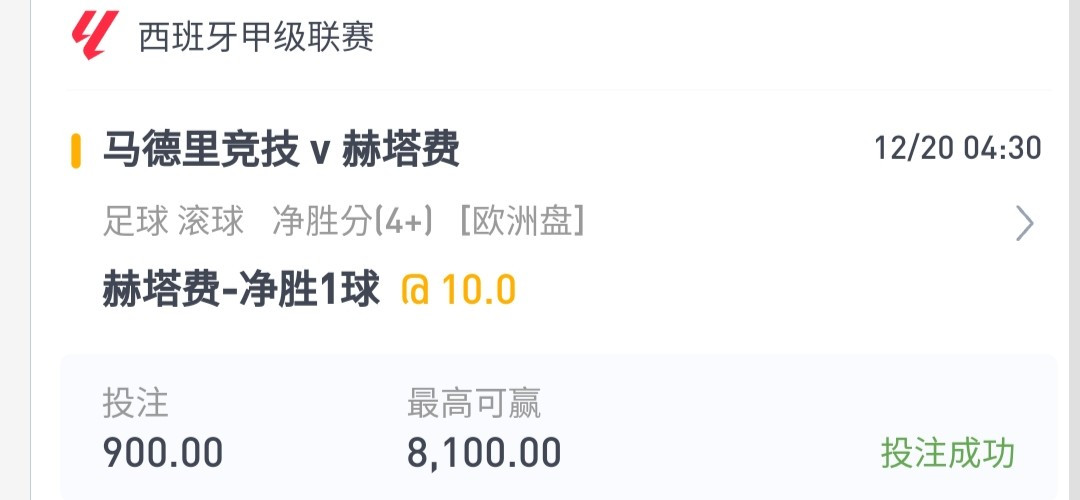Click the 12/20 04:30 match time
The height and width of the screenshot is (500, 1080).
(x=958, y=148)
